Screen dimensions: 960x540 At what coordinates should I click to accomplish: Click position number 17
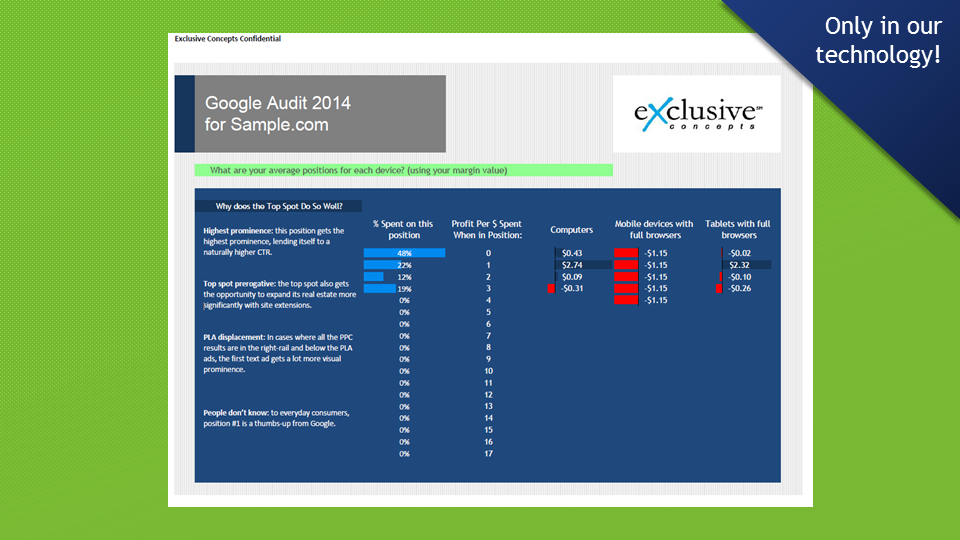(x=488, y=454)
